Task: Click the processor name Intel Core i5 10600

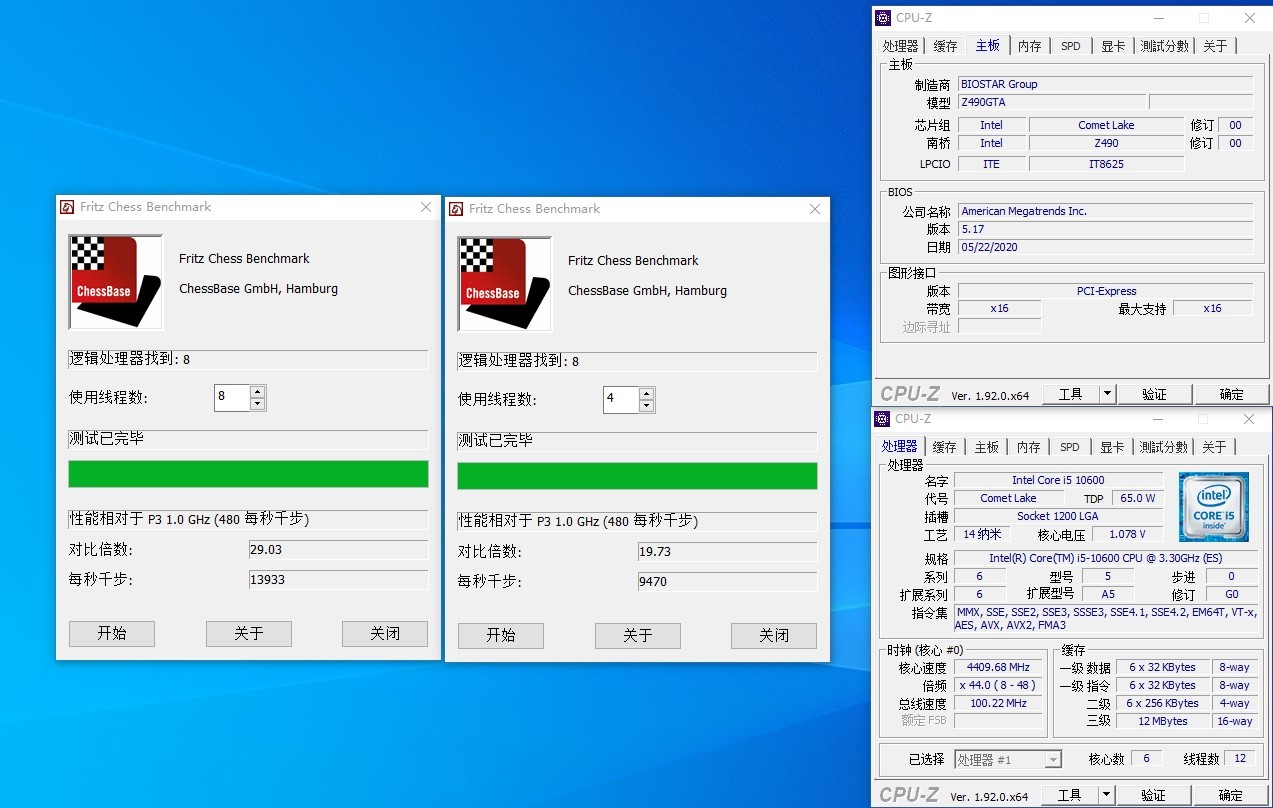Action: click(1058, 480)
